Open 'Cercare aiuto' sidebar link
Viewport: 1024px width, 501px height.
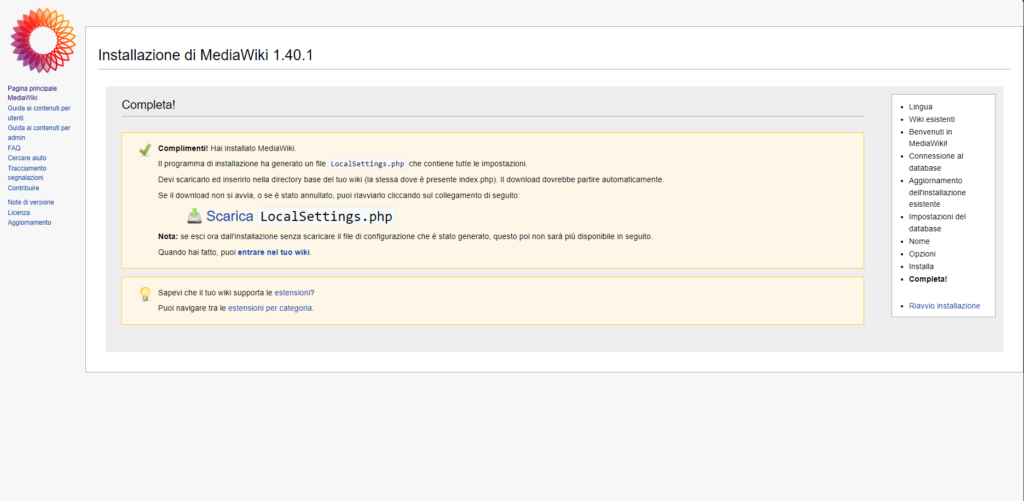click(x=27, y=158)
